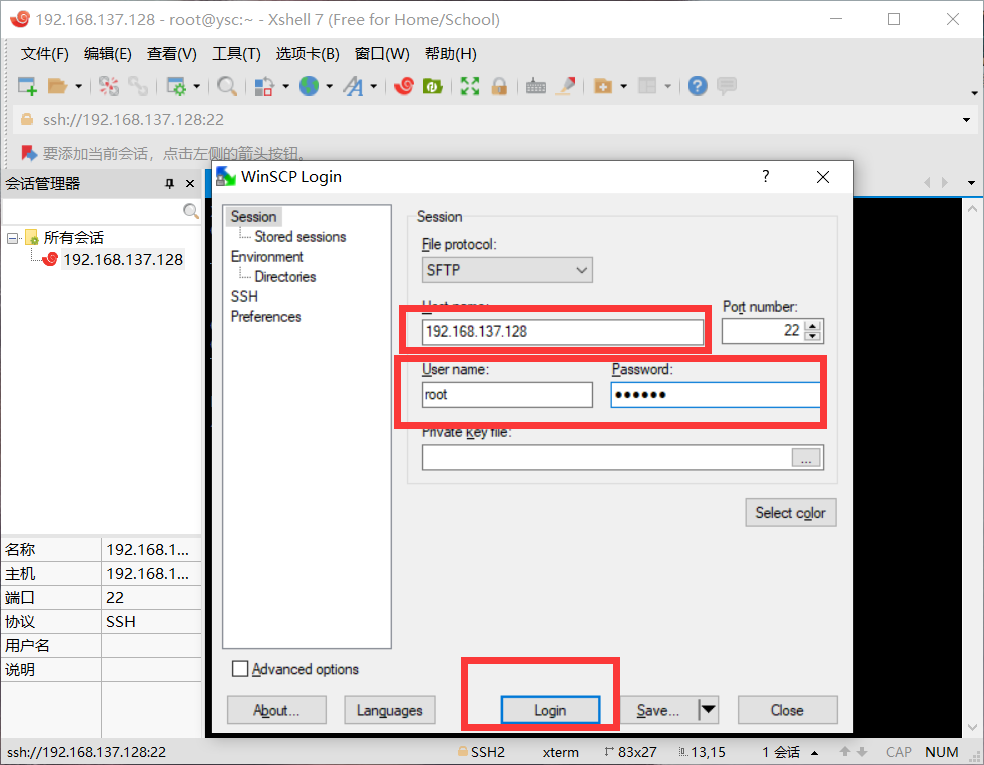Click the Disconnect toolbar icon

tap(109, 86)
